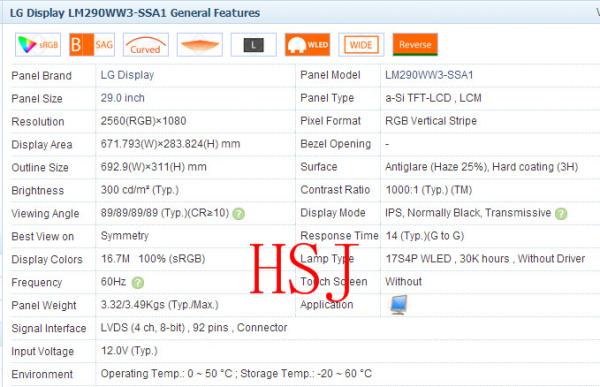Select the 16.7M 100% (sRGB) value

coord(153,259)
